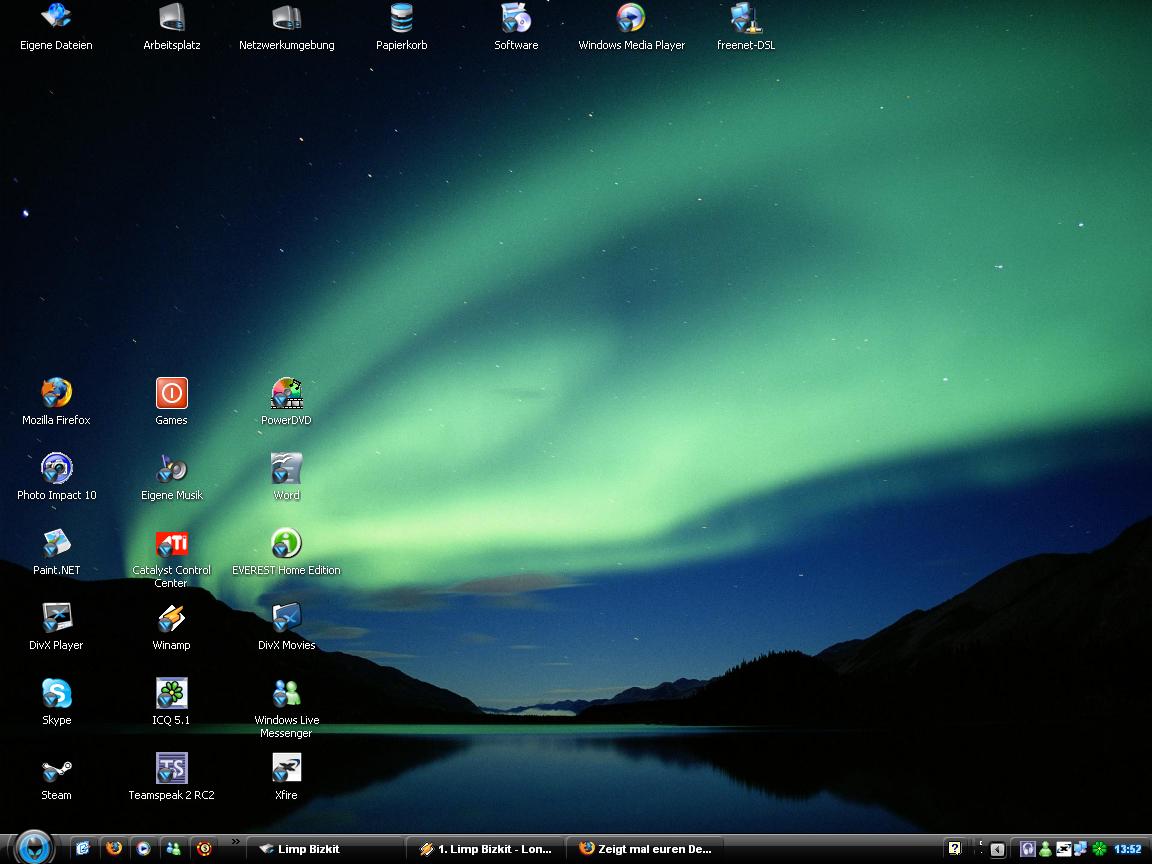
Task: Click the question mark help icon in taskbar
Action: 954,849
